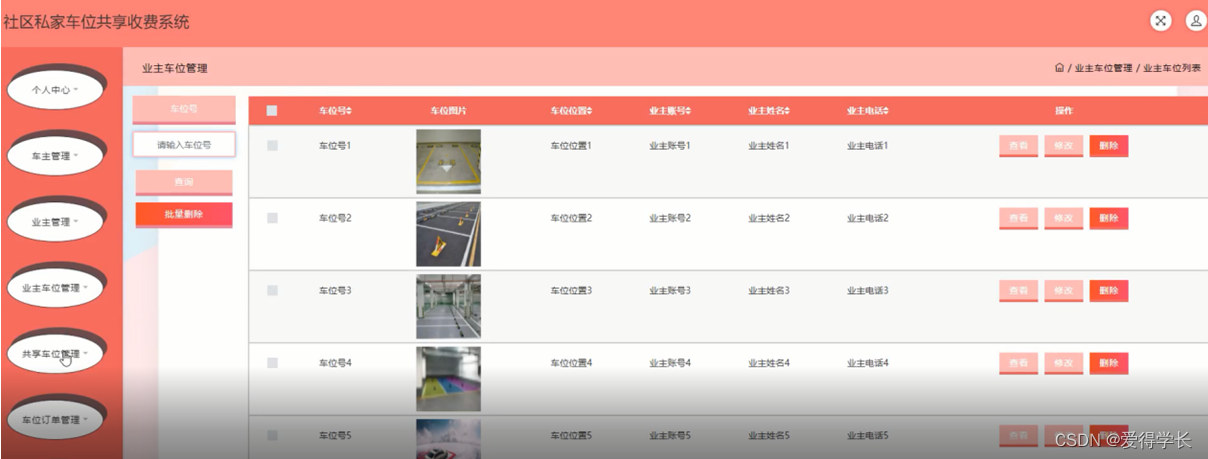Click 业主车位管理 in the breadcrumb
1208x459 pixels.
[x=1103, y=68]
